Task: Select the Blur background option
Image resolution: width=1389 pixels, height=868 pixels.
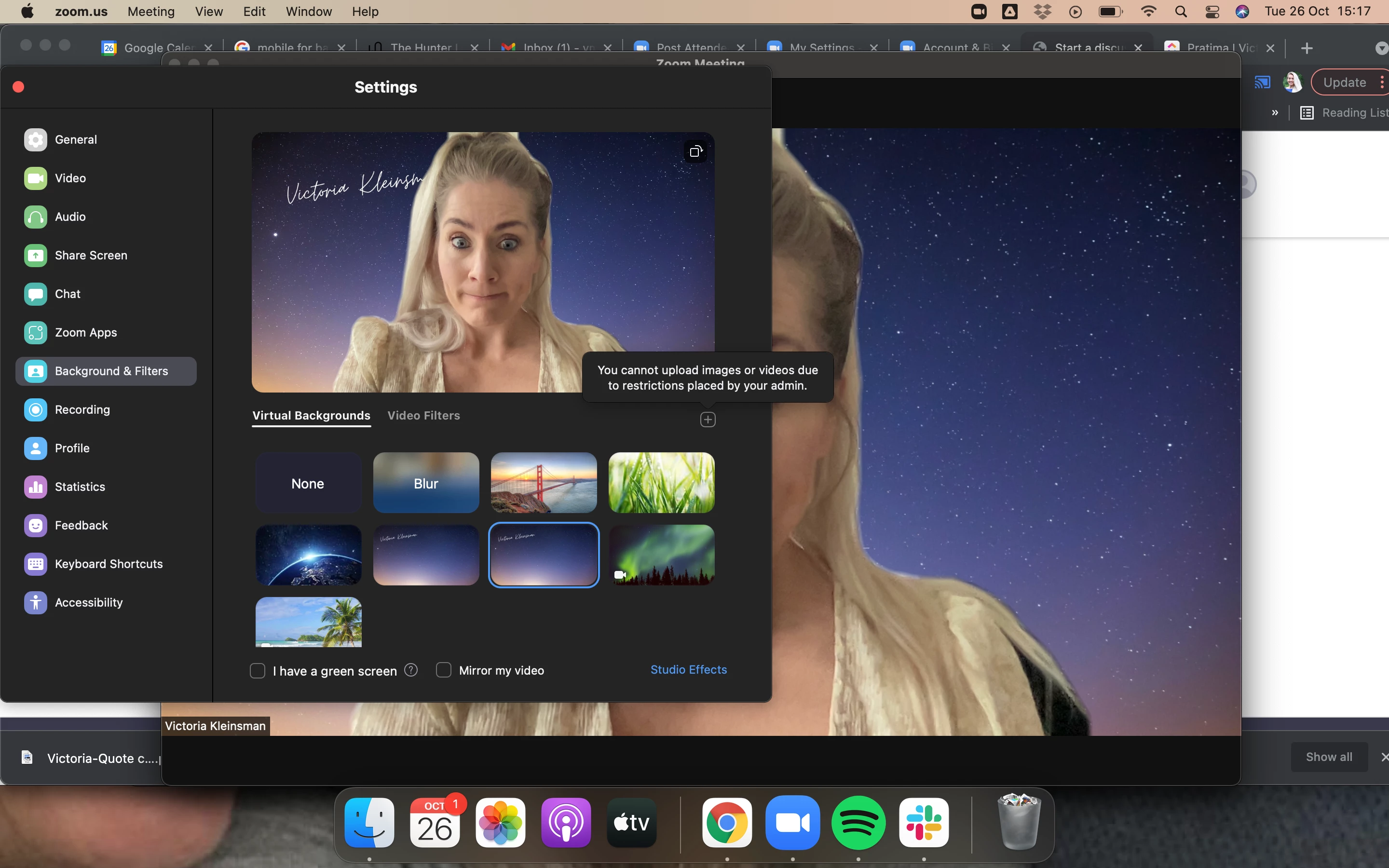Action: [x=426, y=483]
